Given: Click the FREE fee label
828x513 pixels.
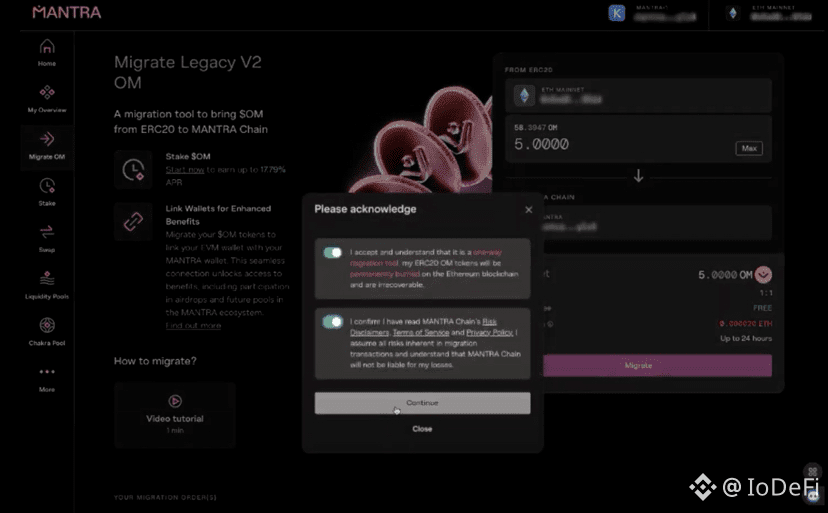Looking at the screenshot, I should point(763,308).
